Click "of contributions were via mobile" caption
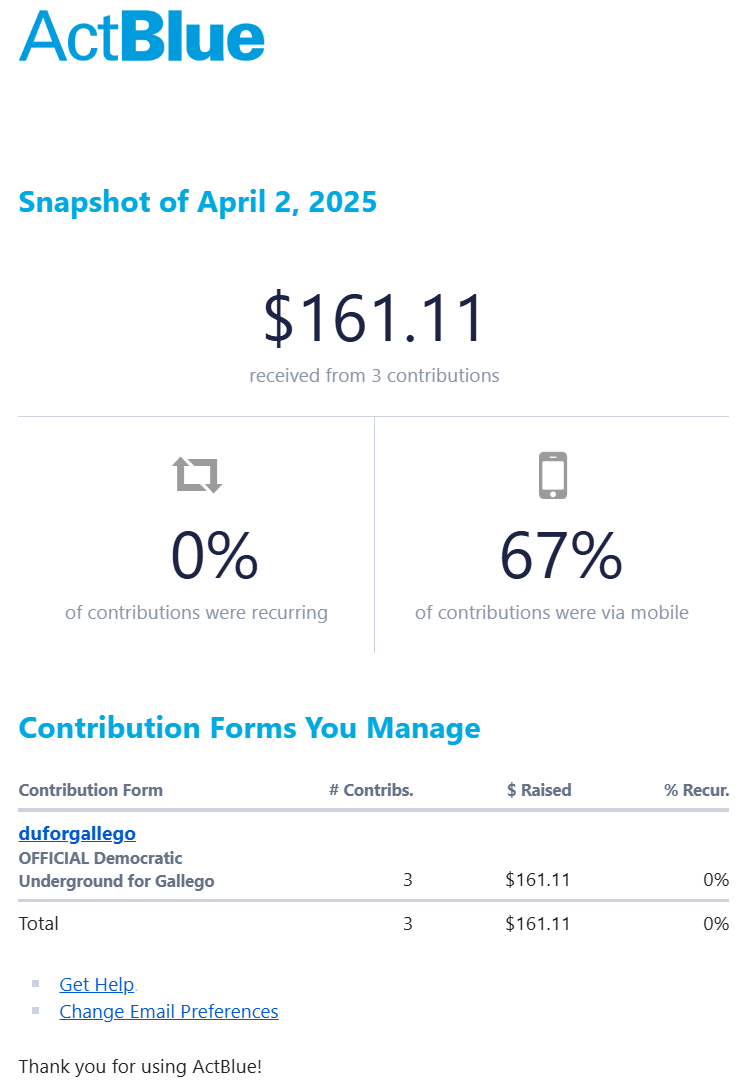 click(552, 612)
